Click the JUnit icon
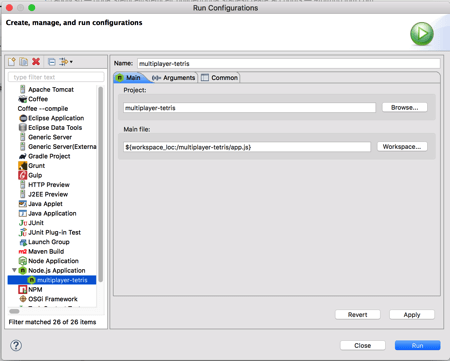The image size is (450, 361). [x=23, y=223]
